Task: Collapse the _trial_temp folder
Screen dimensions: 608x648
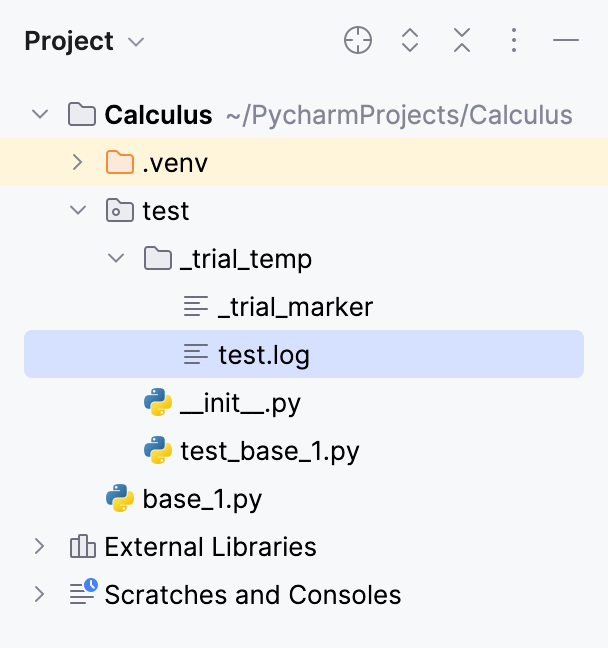Action: pyautogui.click(x=117, y=259)
